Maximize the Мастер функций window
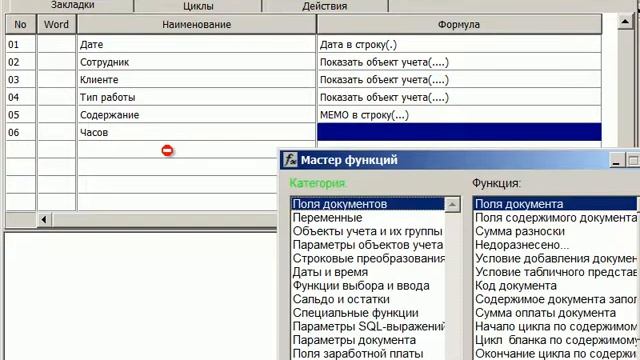 tap(633, 160)
